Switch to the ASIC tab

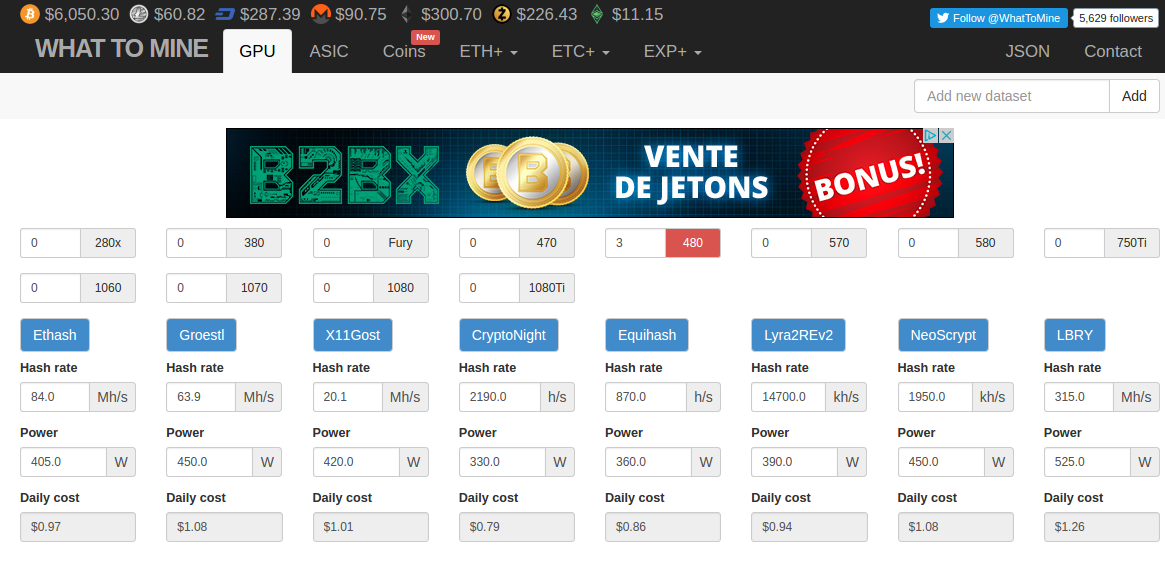coord(329,51)
